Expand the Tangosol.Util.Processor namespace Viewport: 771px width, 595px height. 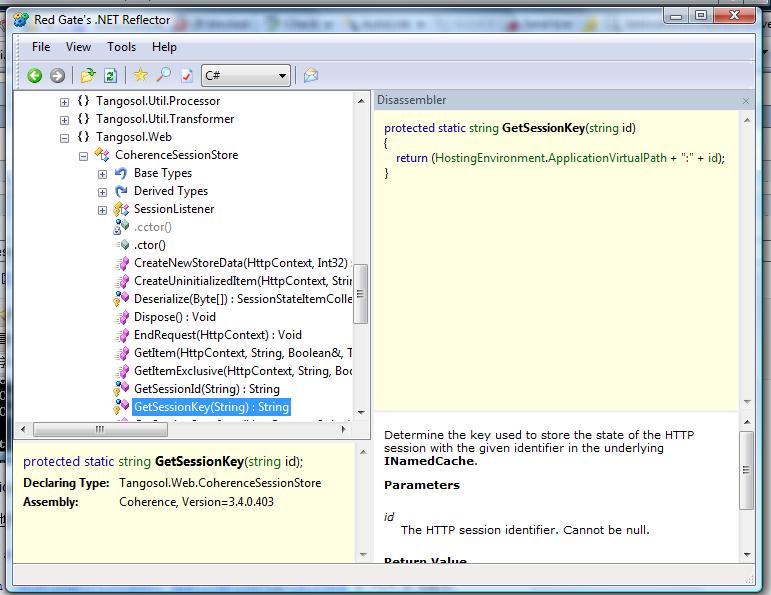(x=64, y=102)
